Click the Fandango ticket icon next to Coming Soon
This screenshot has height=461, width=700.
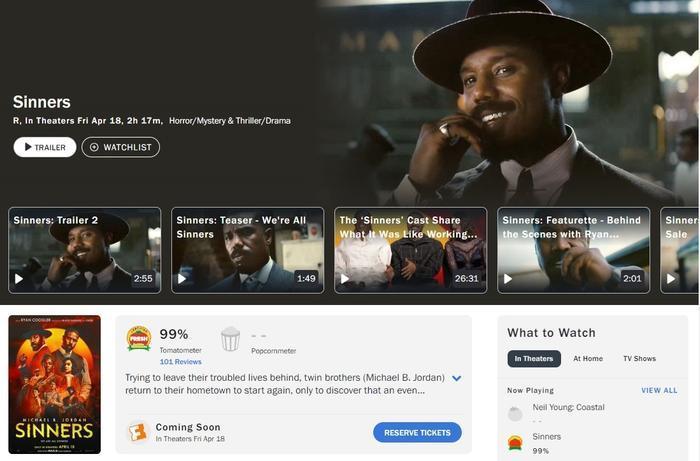138,432
